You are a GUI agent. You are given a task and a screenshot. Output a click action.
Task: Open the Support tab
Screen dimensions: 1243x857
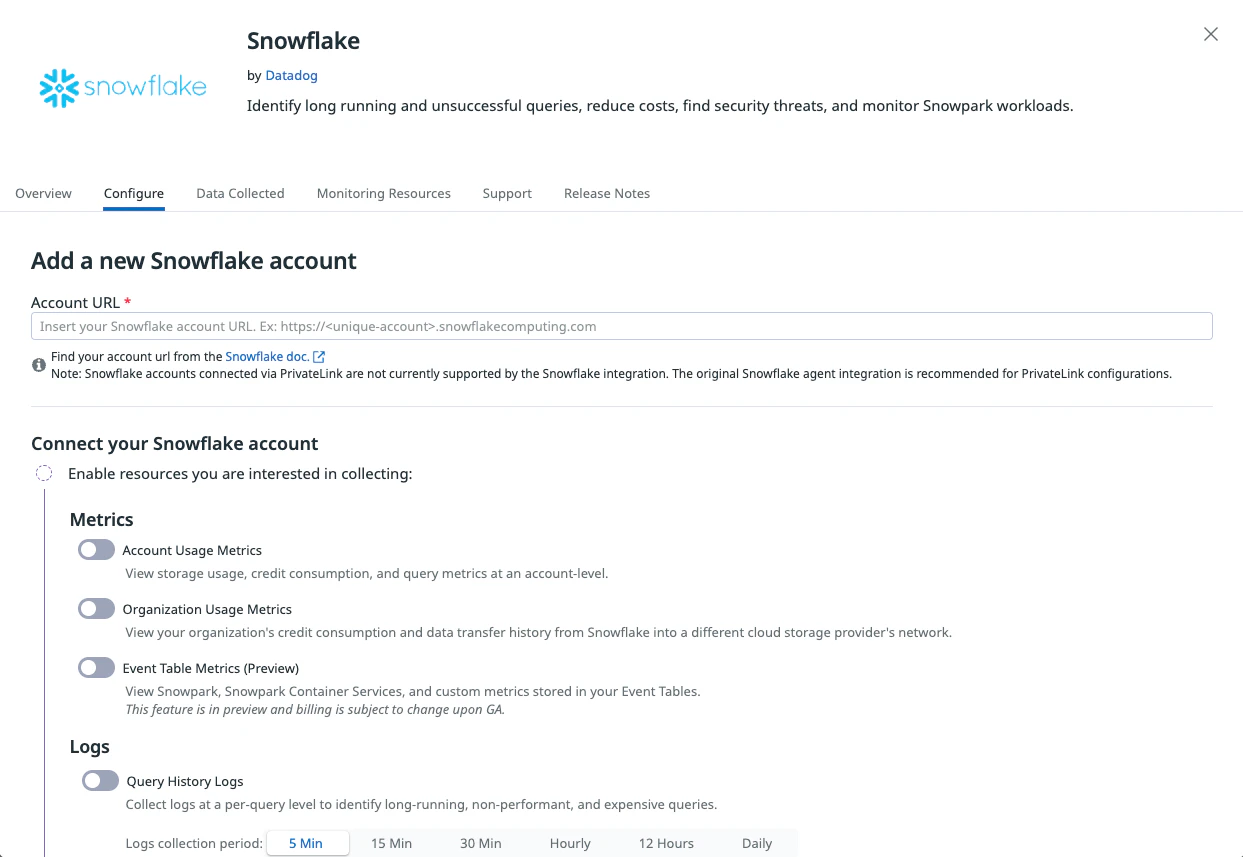coord(507,193)
